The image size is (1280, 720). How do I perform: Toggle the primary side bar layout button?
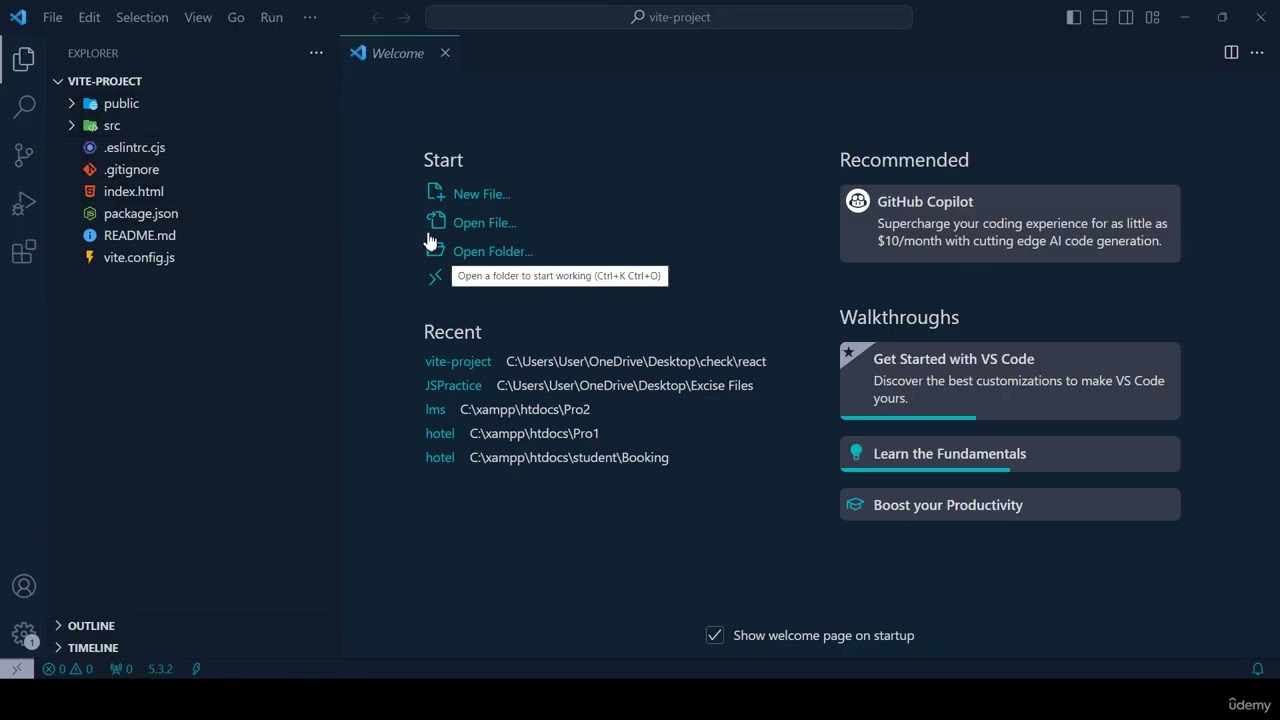(x=1074, y=17)
